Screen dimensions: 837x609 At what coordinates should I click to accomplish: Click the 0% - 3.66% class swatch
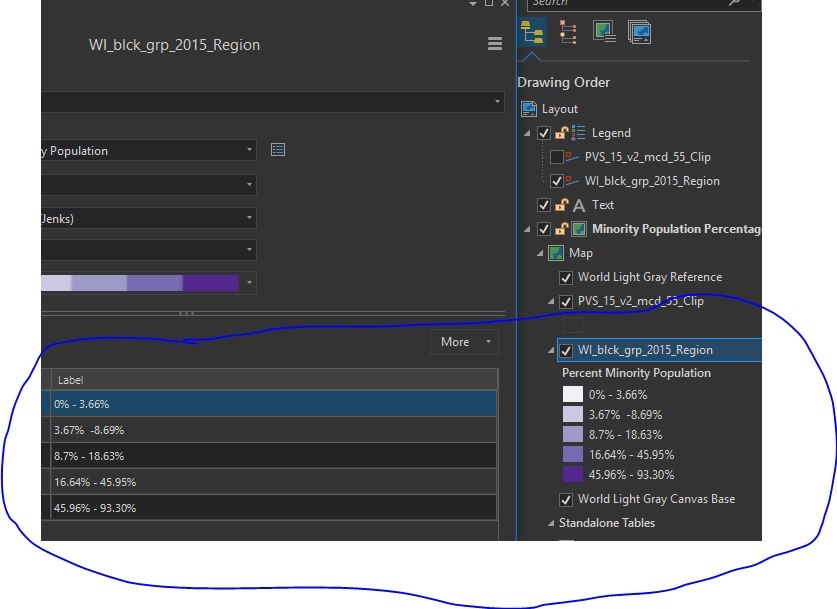tap(573, 394)
